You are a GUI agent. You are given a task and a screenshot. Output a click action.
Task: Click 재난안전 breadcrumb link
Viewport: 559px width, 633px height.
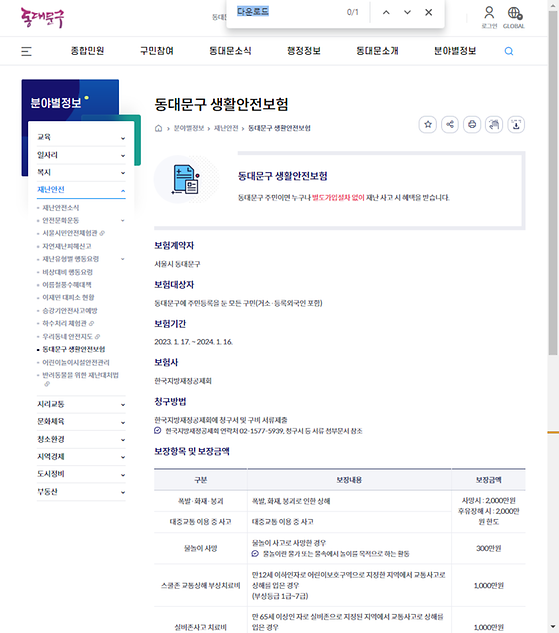click(x=226, y=128)
